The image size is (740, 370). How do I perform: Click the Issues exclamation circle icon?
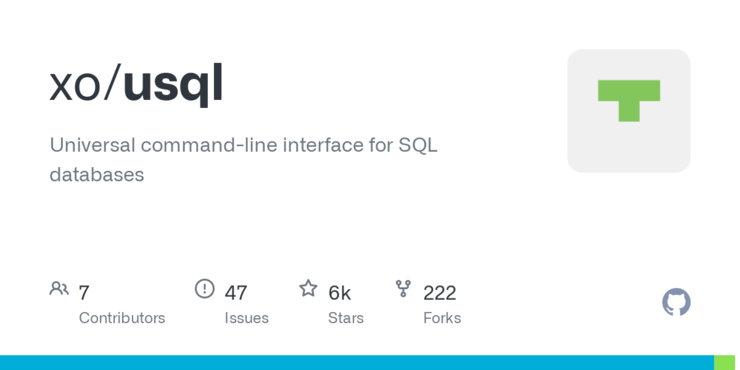point(204,288)
